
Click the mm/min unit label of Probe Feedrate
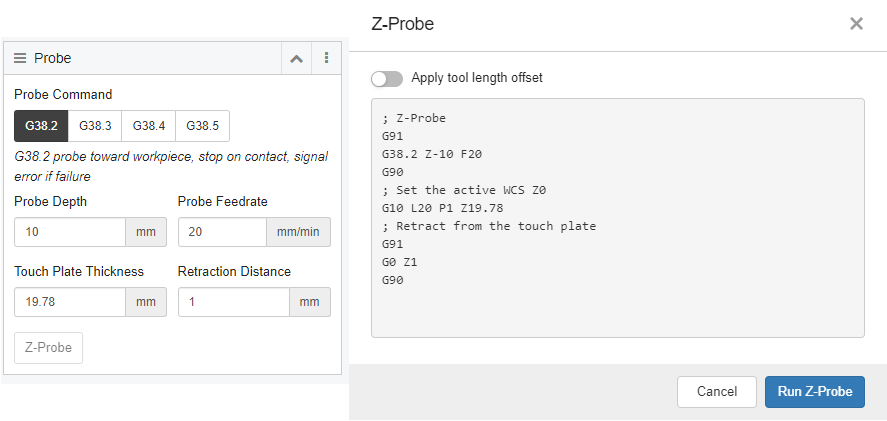tap(298, 232)
